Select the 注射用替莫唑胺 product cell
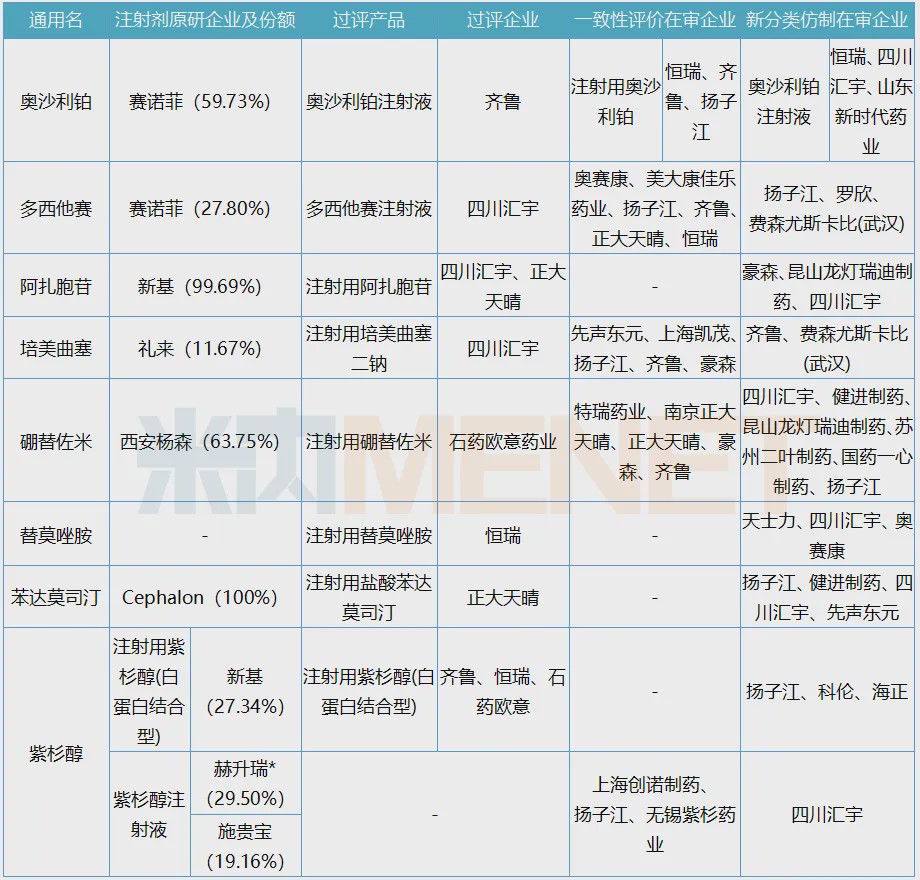 point(369,534)
